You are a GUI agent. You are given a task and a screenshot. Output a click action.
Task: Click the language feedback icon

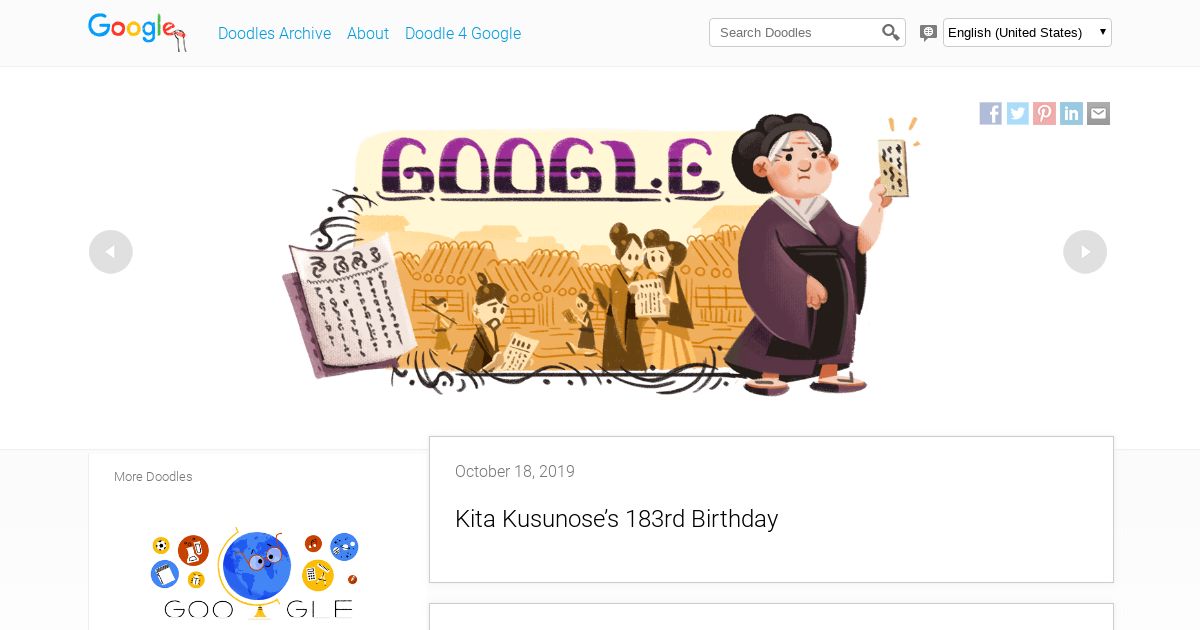[x=928, y=33]
